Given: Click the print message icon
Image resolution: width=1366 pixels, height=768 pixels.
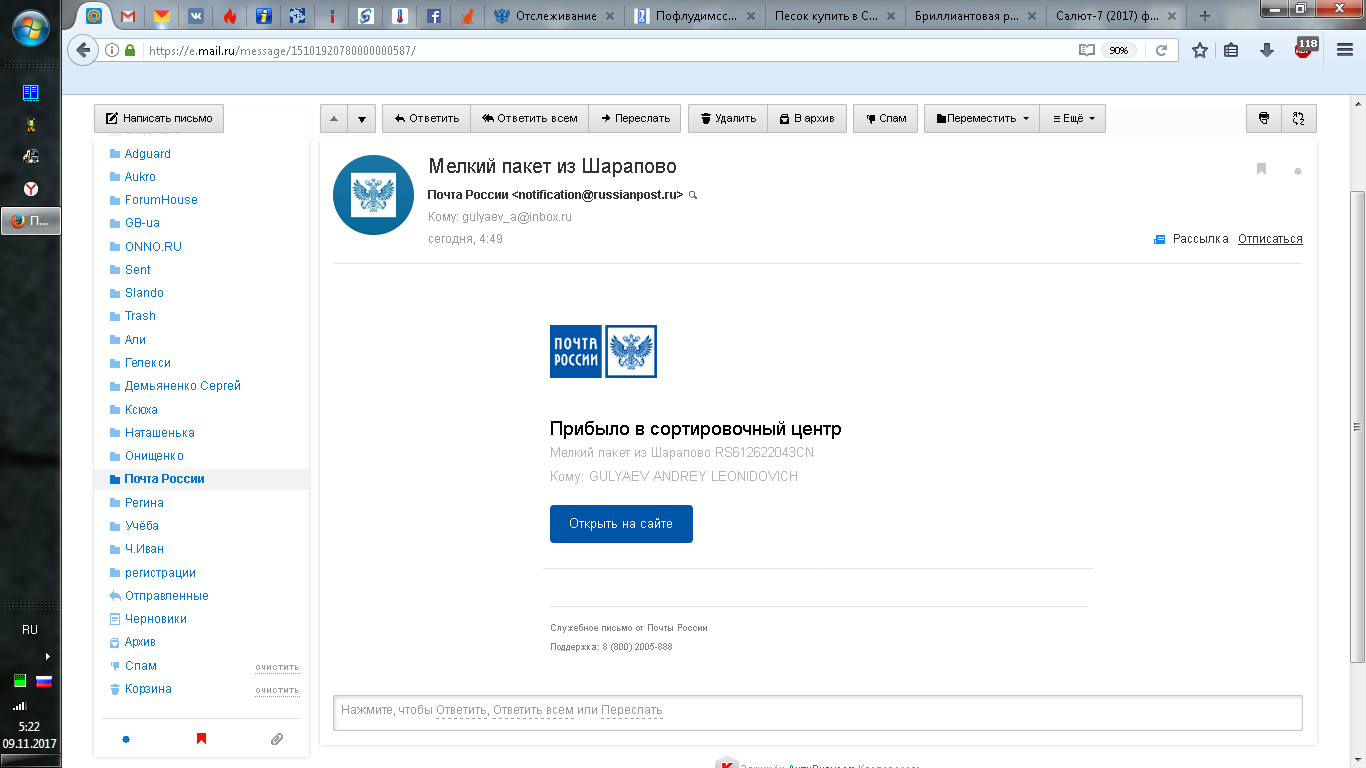Looking at the screenshot, I should [1264, 118].
